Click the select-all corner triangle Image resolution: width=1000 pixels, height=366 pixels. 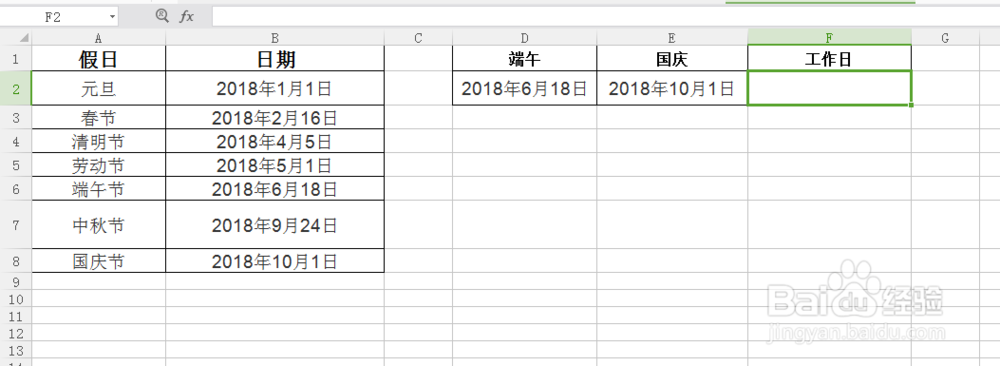(23, 38)
